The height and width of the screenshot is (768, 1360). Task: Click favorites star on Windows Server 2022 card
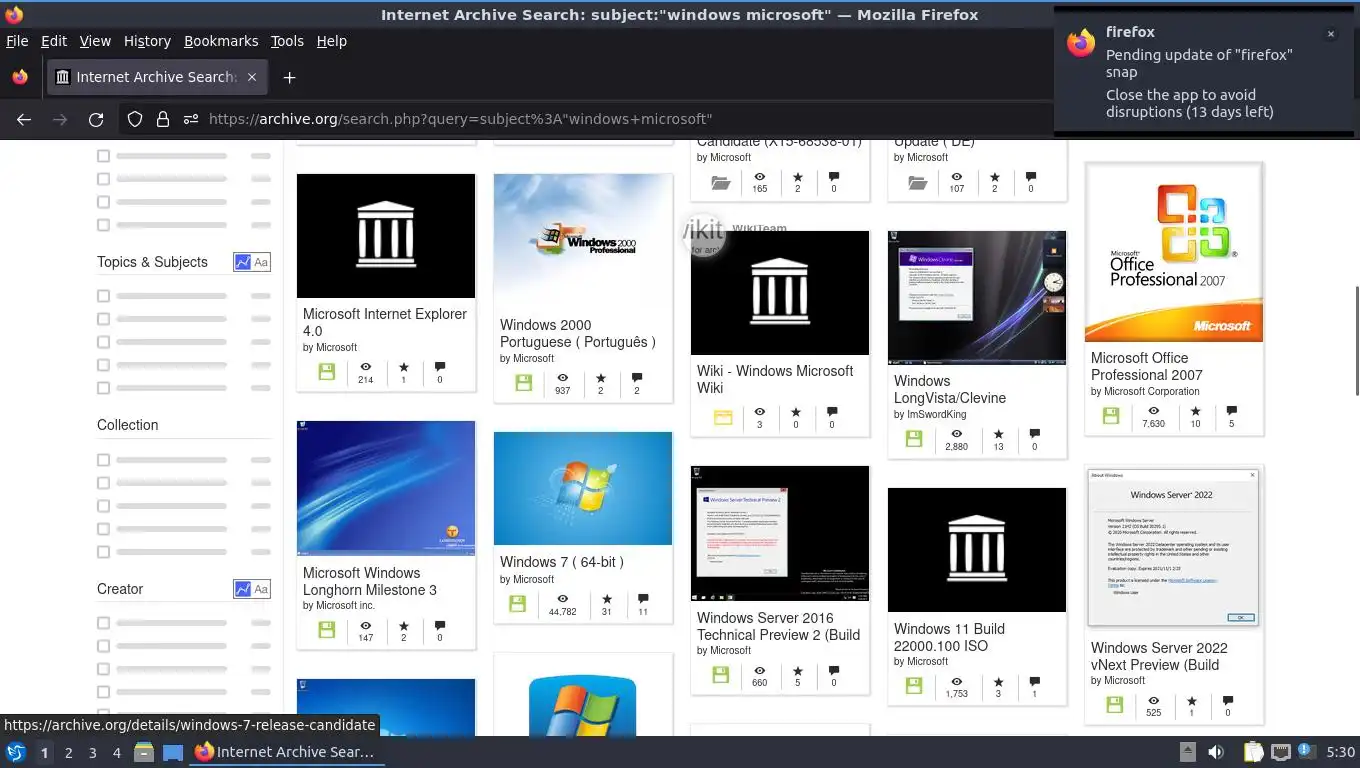pos(1191,701)
